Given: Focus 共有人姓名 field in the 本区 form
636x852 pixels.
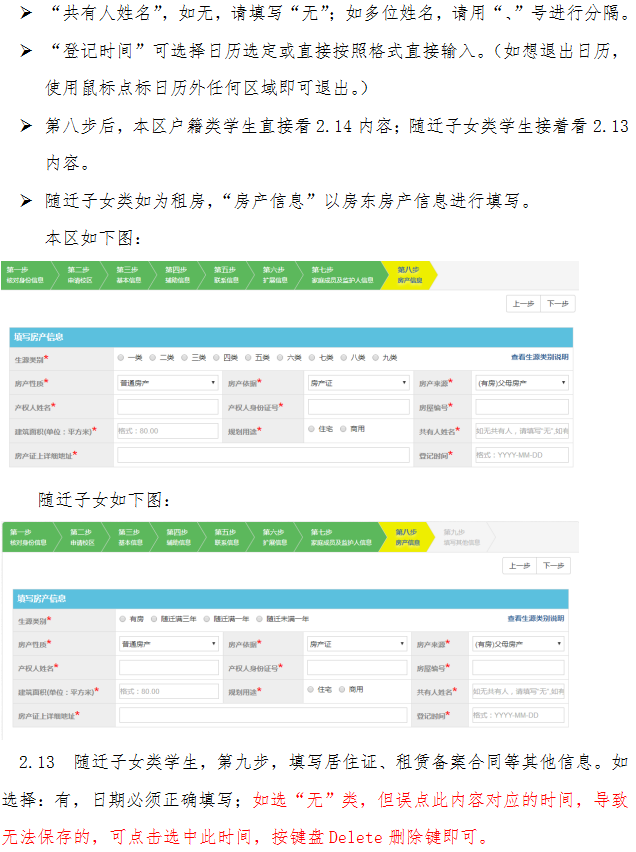Looking at the screenshot, I should pos(522,431).
